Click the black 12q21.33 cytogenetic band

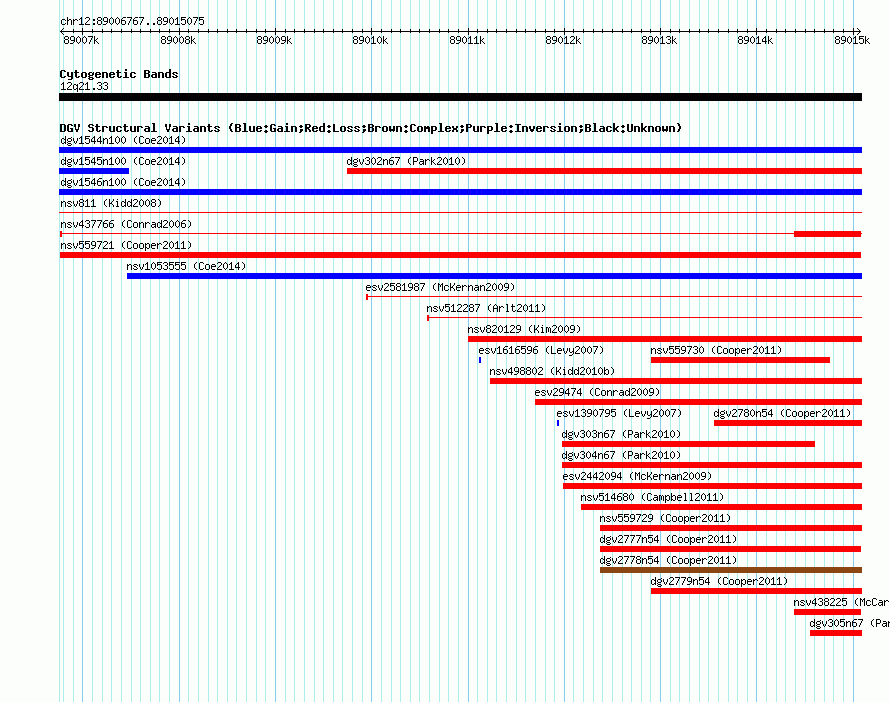[460, 97]
